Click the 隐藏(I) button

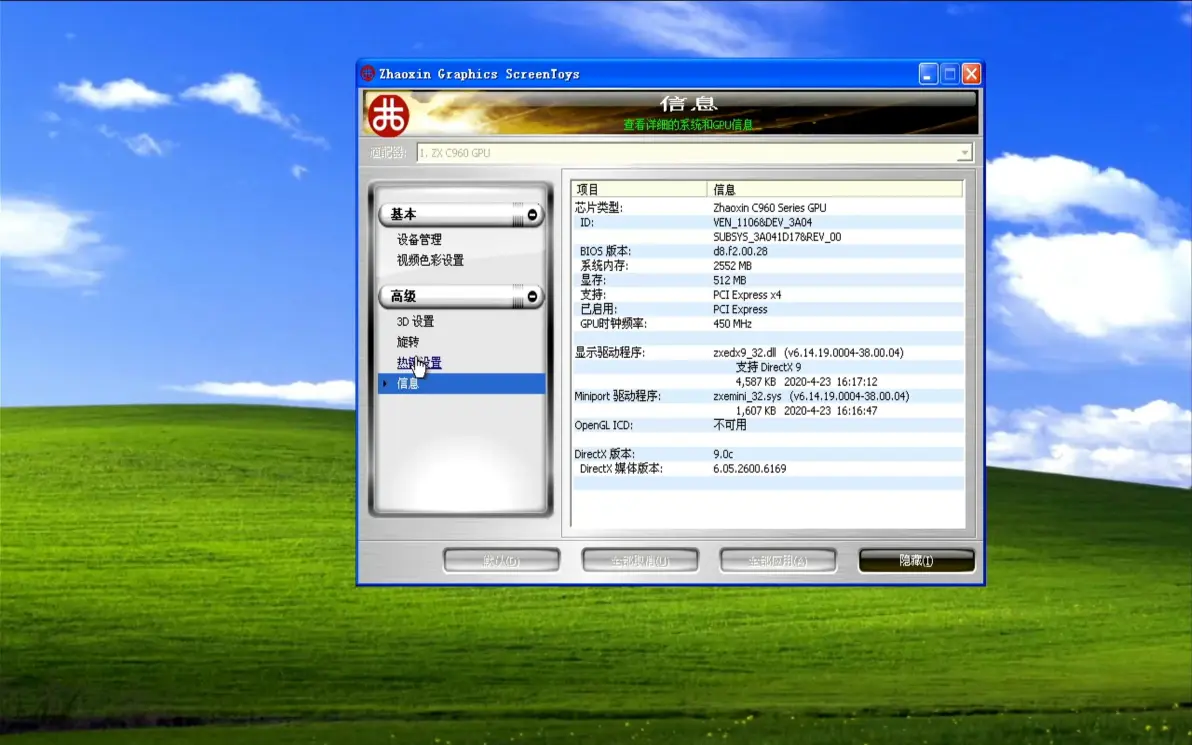pyautogui.click(x=916, y=561)
